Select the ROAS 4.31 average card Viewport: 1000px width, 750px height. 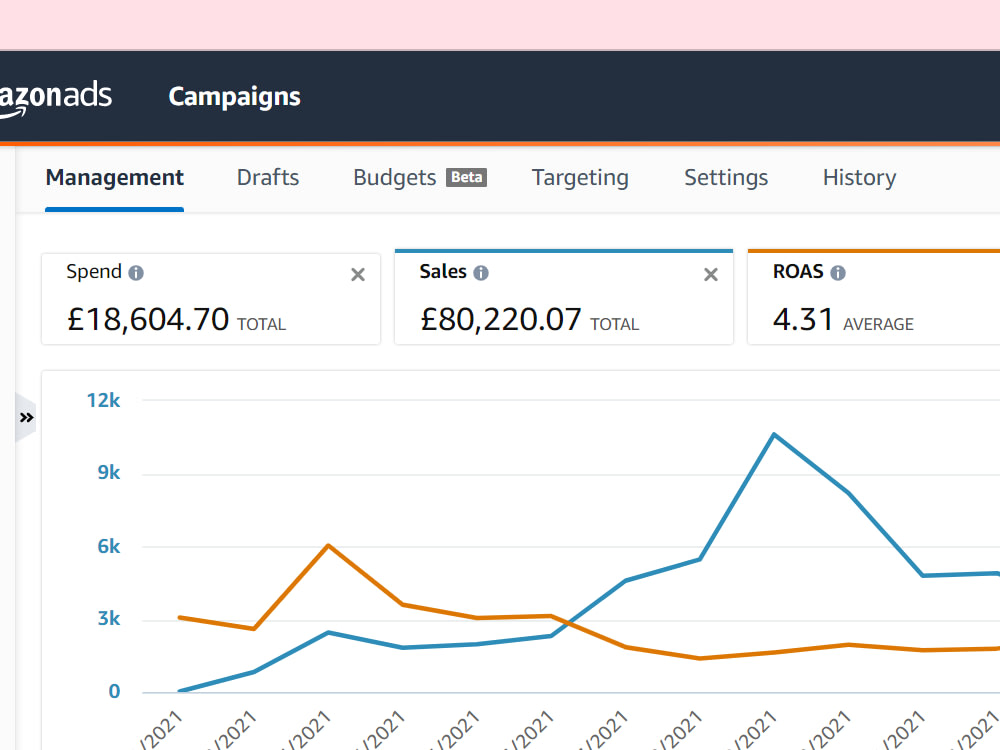[x=874, y=298]
